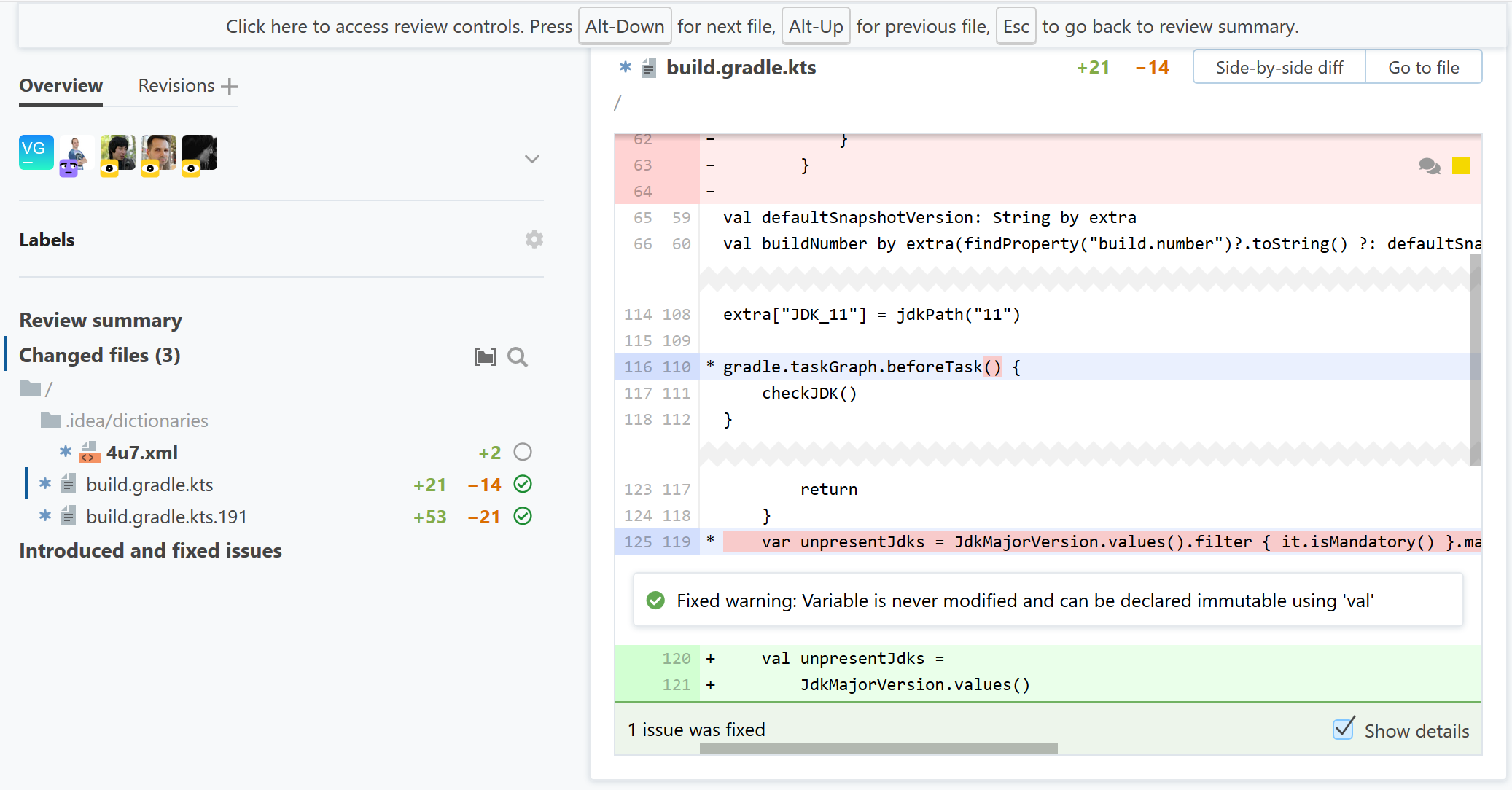1512x790 pixels.
Task: Click the 4u7.xml file type icon
Action: 90,453
